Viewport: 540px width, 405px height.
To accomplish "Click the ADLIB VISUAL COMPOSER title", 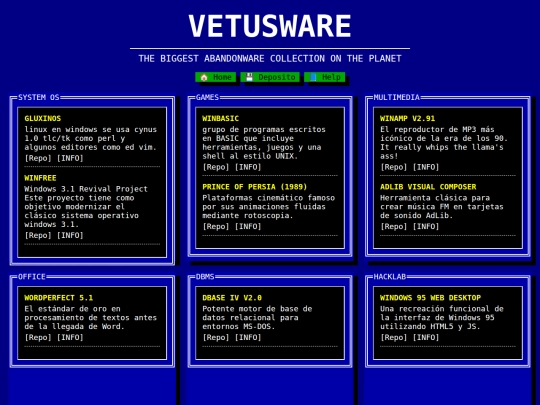I will click(428, 187).
